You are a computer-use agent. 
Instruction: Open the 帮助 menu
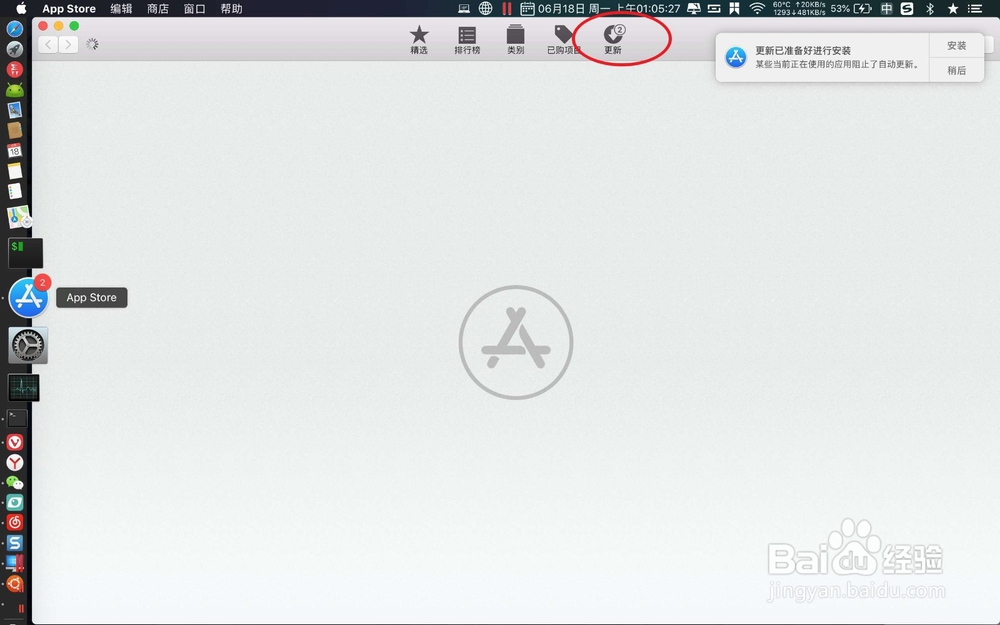[232, 8]
